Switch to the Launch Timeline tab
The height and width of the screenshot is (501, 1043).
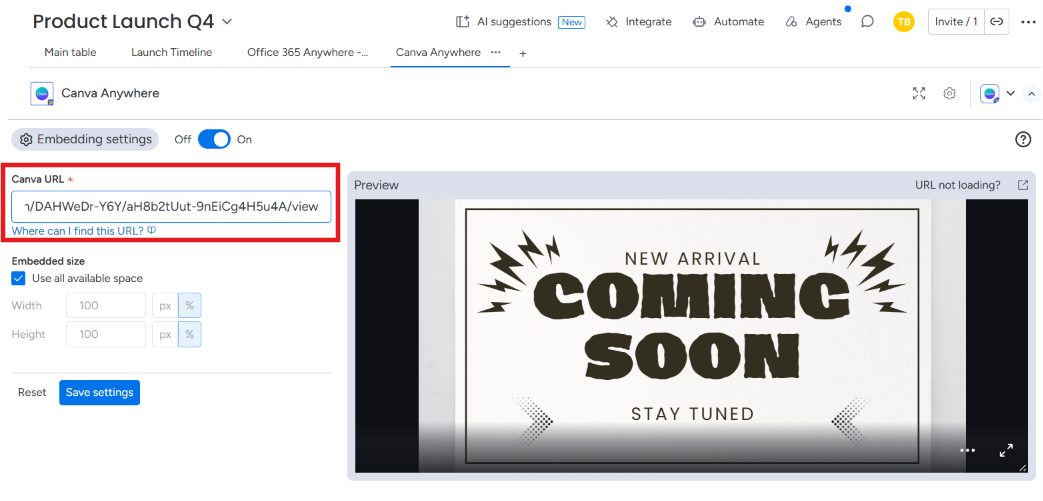click(172, 53)
